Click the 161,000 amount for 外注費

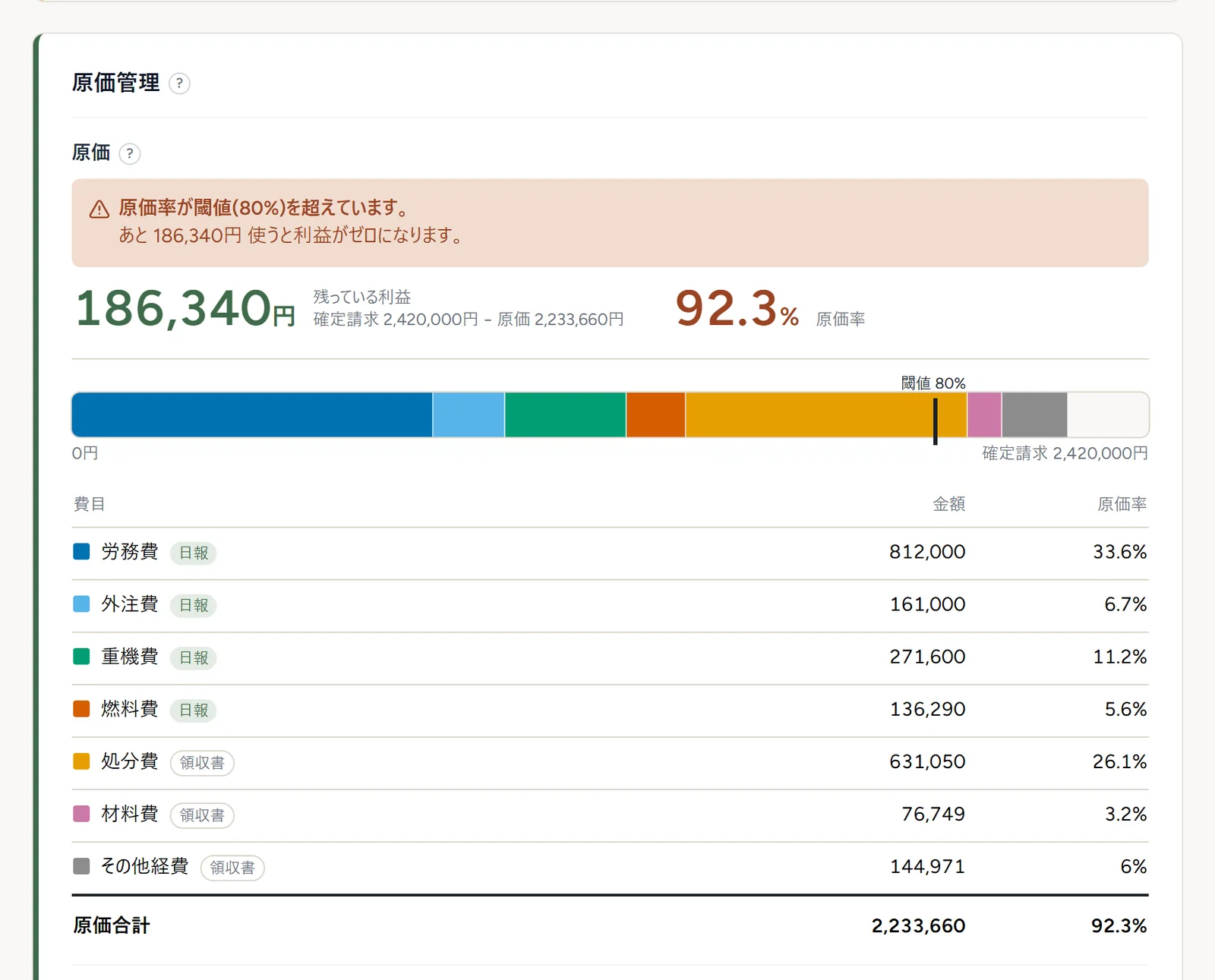point(927,604)
